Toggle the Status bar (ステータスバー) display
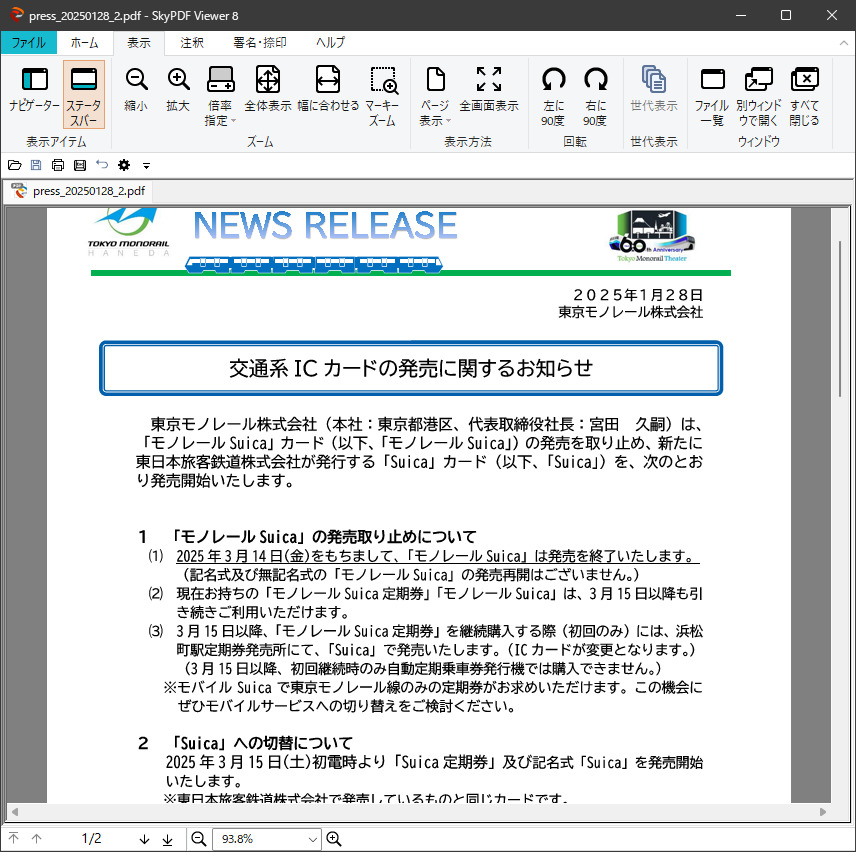Screen dimensions: 856x852 [84, 95]
